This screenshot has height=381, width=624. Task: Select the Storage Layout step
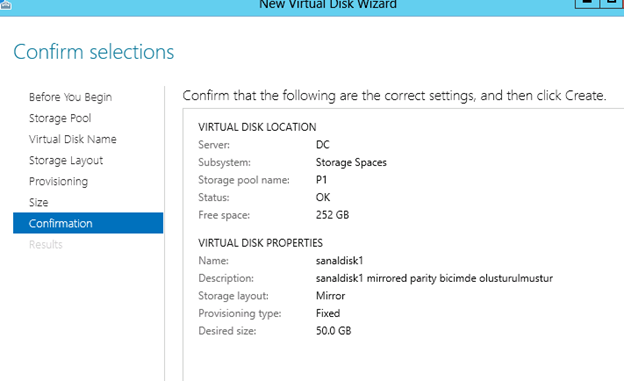coord(66,160)
